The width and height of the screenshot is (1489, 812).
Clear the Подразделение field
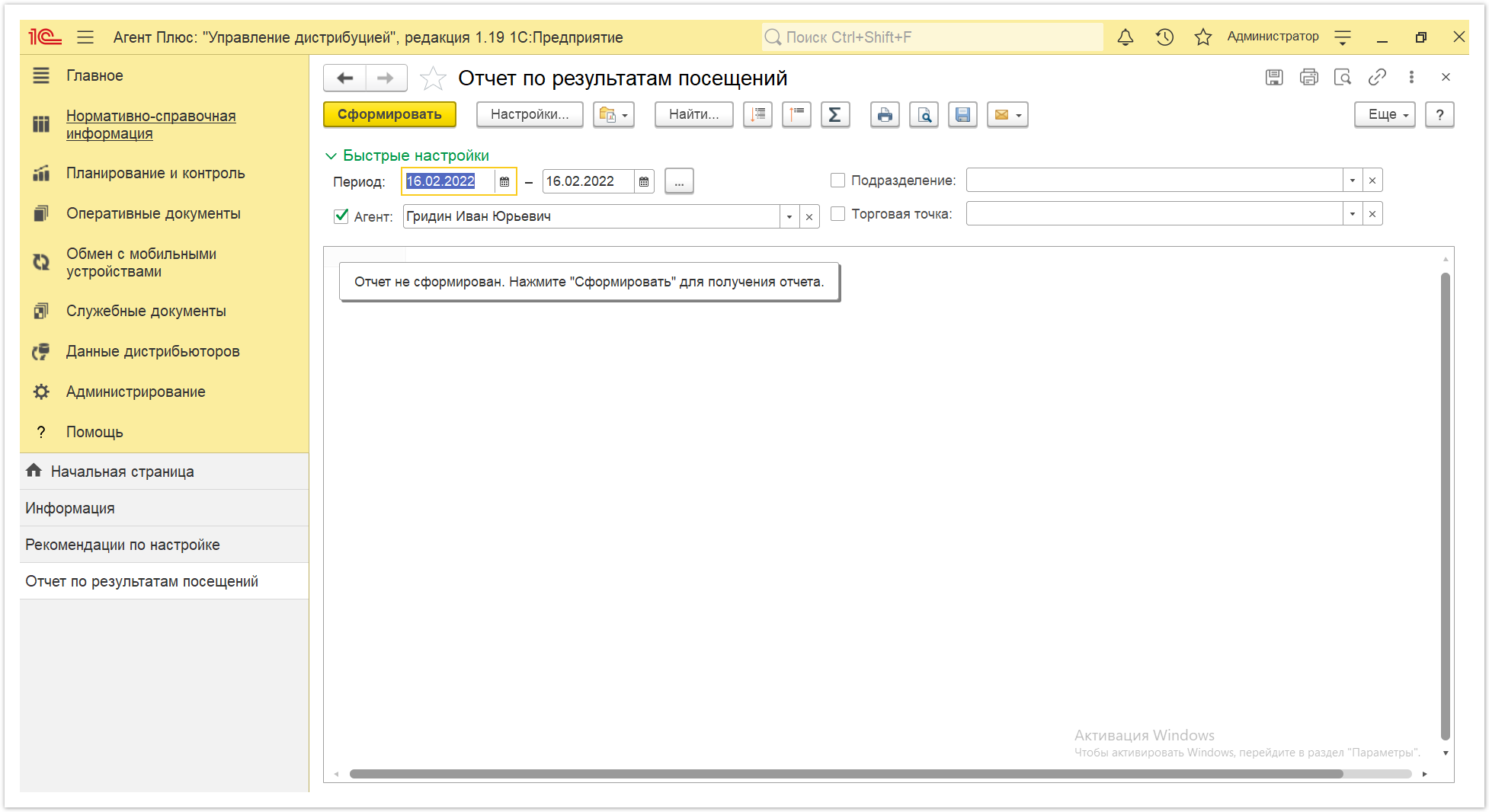pyautogui.click(x=1372, y=181)
